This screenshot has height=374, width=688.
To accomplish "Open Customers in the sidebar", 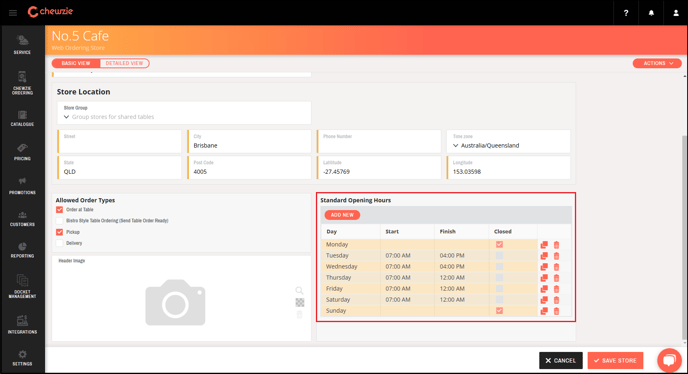I will [x=22, y=219].
